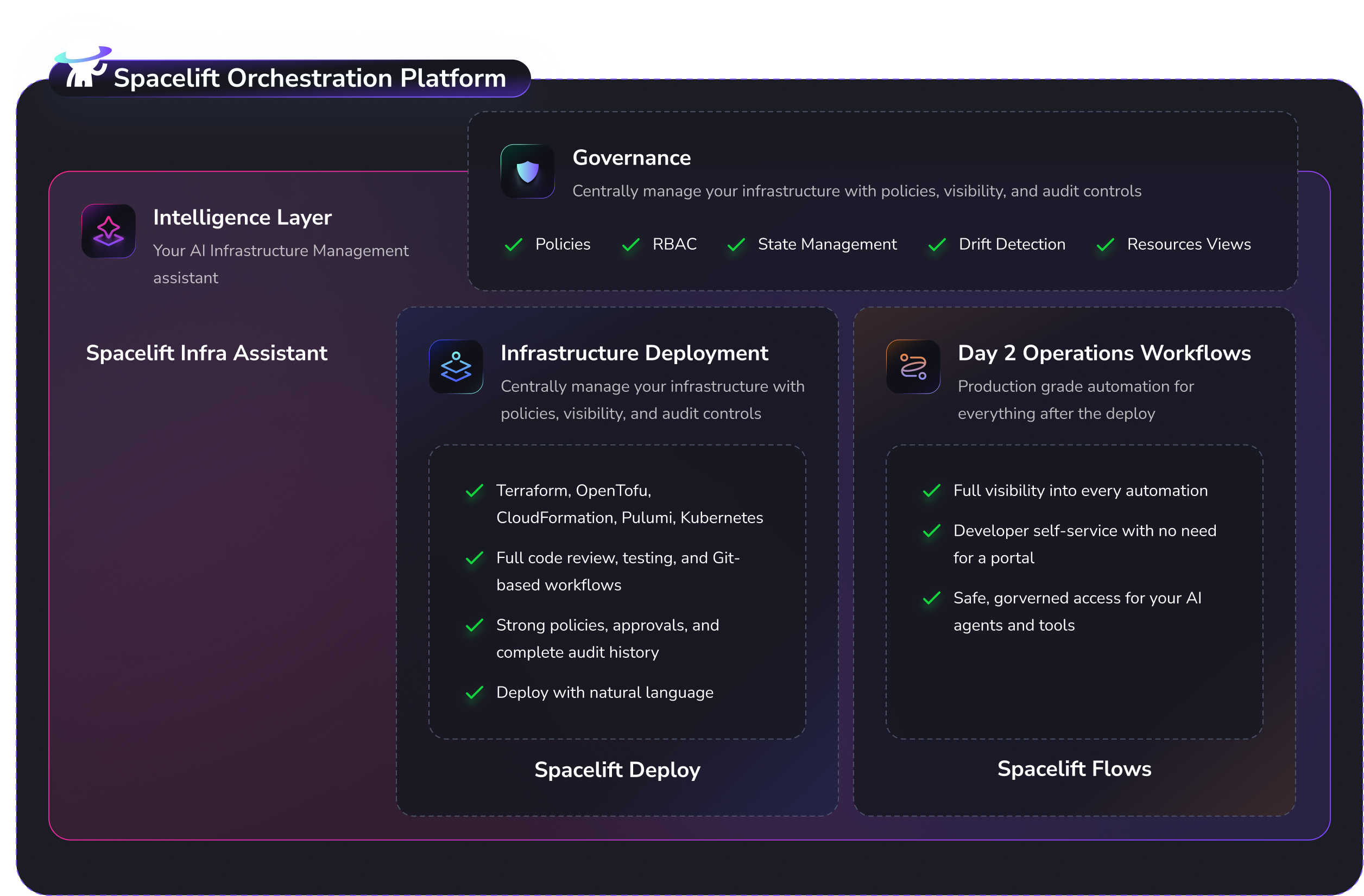Click checkmark beside Full visibility item
The width and height of the screenshot is (1364, 896).
(x=931, y=491)
